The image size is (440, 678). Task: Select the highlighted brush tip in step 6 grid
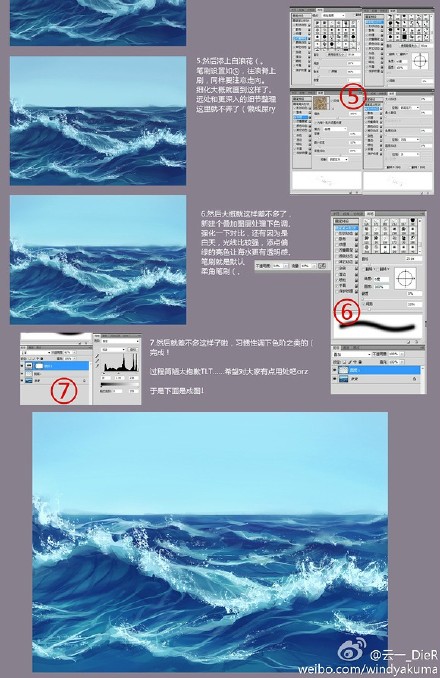pos(385,249)
